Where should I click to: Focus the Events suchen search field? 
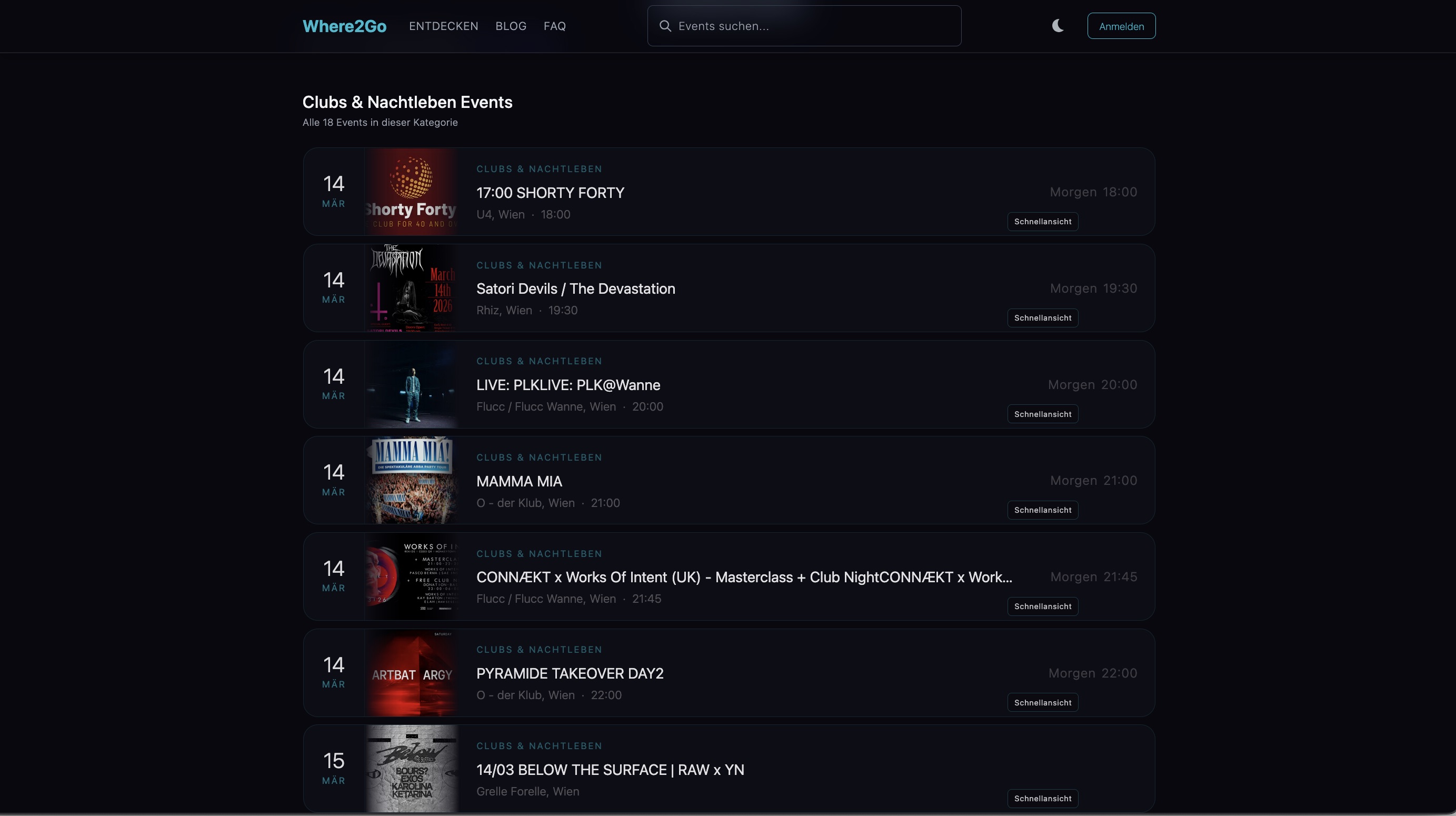pos(814,26)
